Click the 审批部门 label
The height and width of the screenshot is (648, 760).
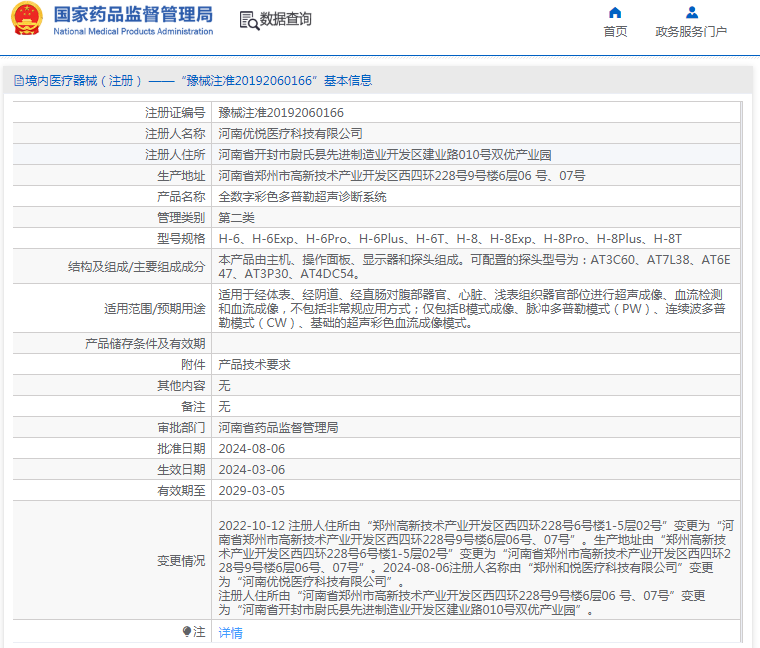(181, 427)
